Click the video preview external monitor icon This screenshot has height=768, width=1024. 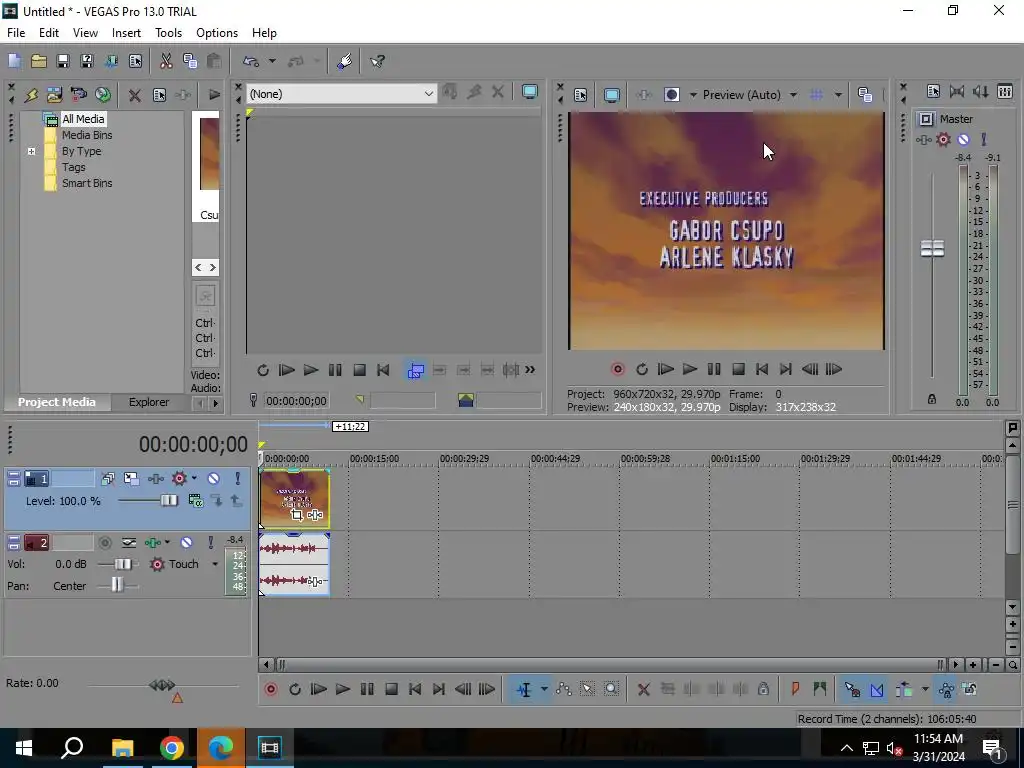pos(611,95)
